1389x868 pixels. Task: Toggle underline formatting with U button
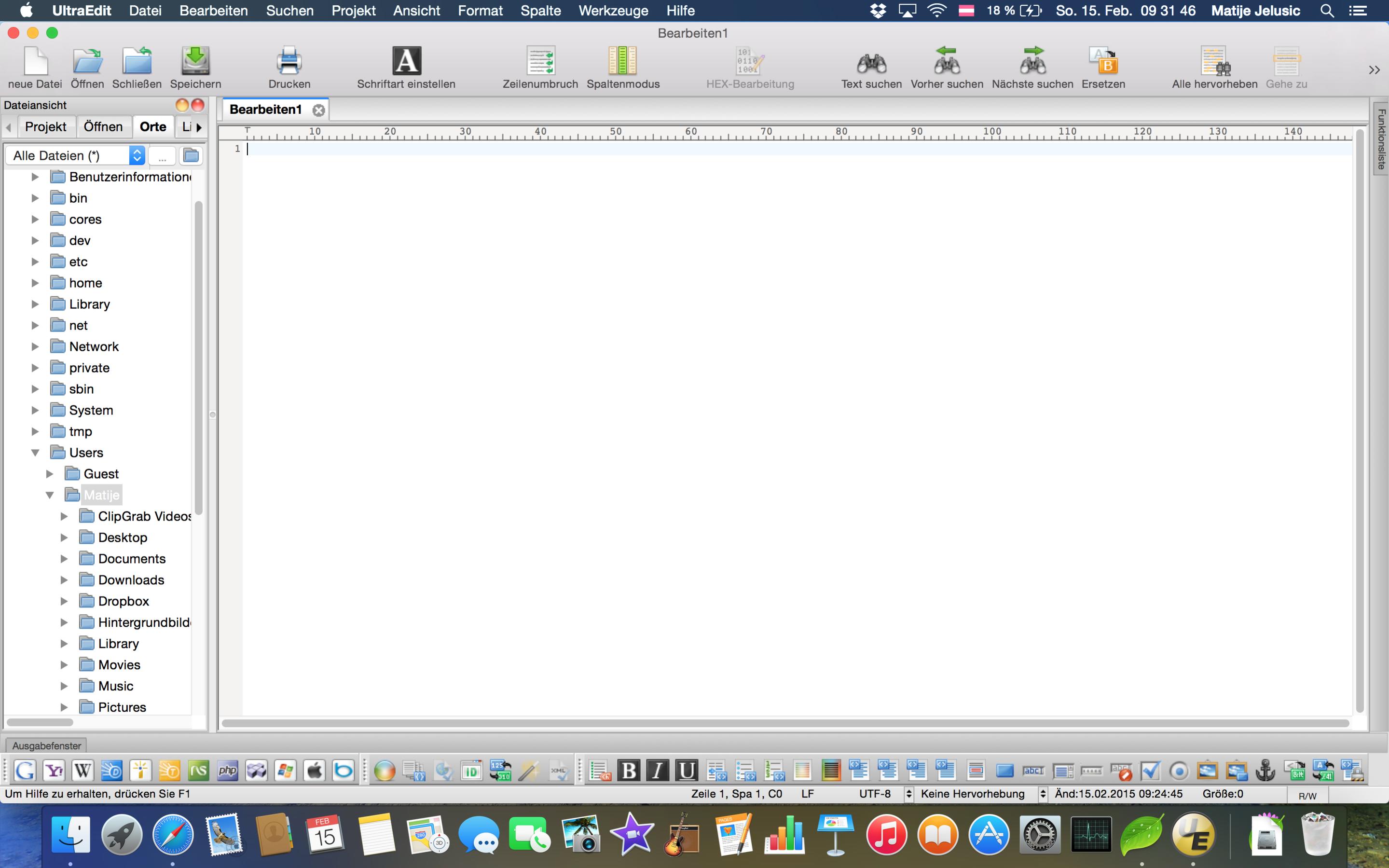(x=686, y=771)
